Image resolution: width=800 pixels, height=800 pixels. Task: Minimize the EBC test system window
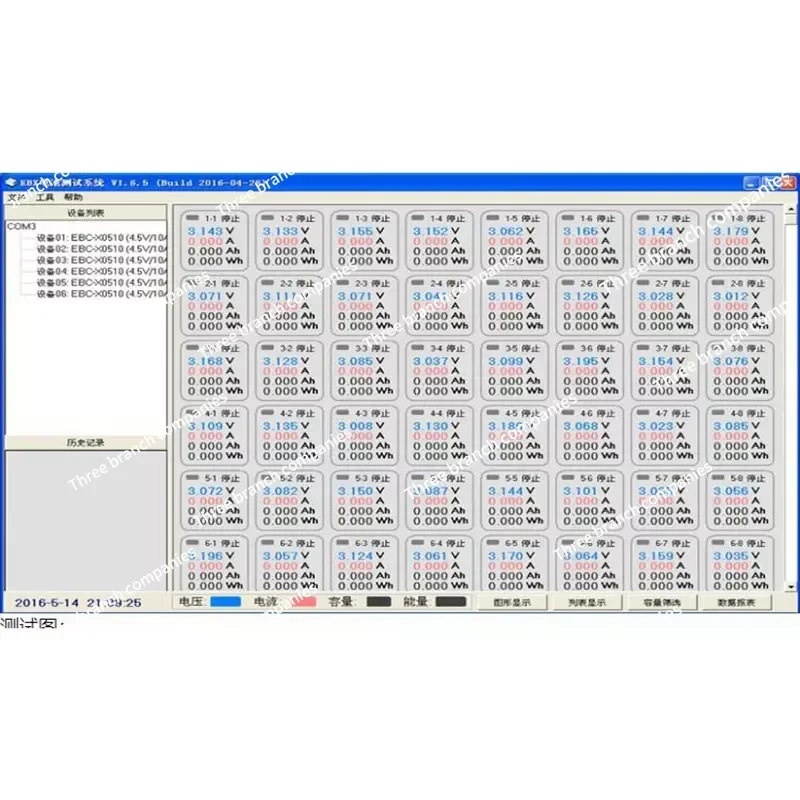tap(752, 183)
